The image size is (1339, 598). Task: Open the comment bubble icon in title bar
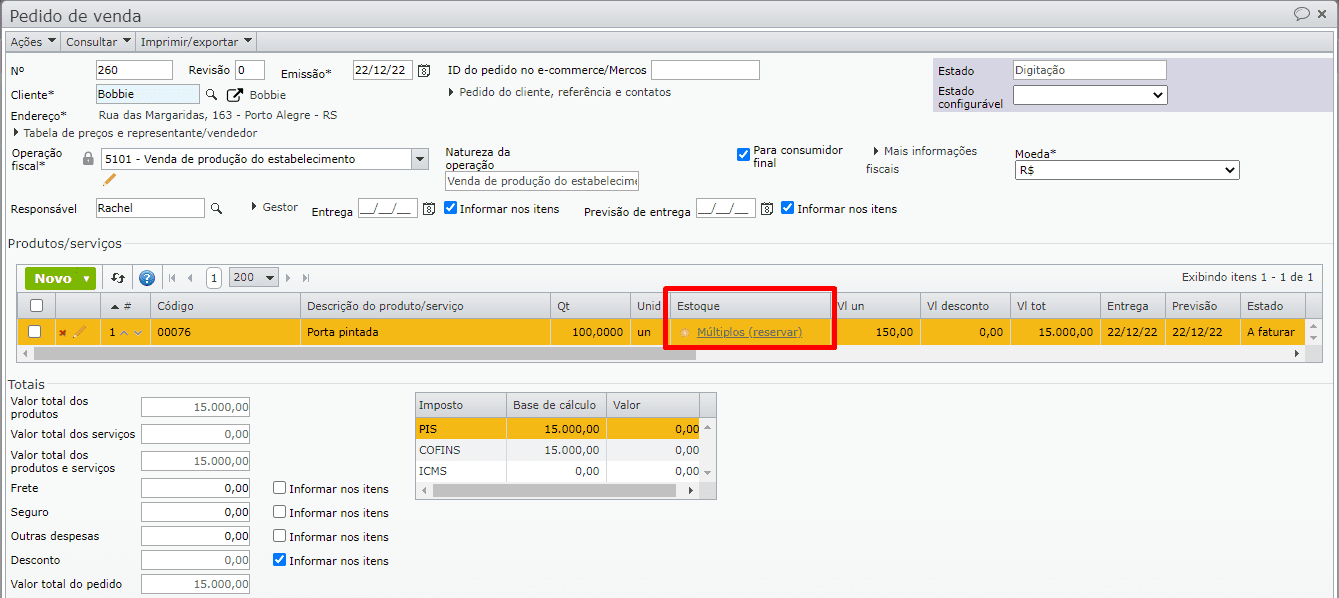[x=1302, y=14]
